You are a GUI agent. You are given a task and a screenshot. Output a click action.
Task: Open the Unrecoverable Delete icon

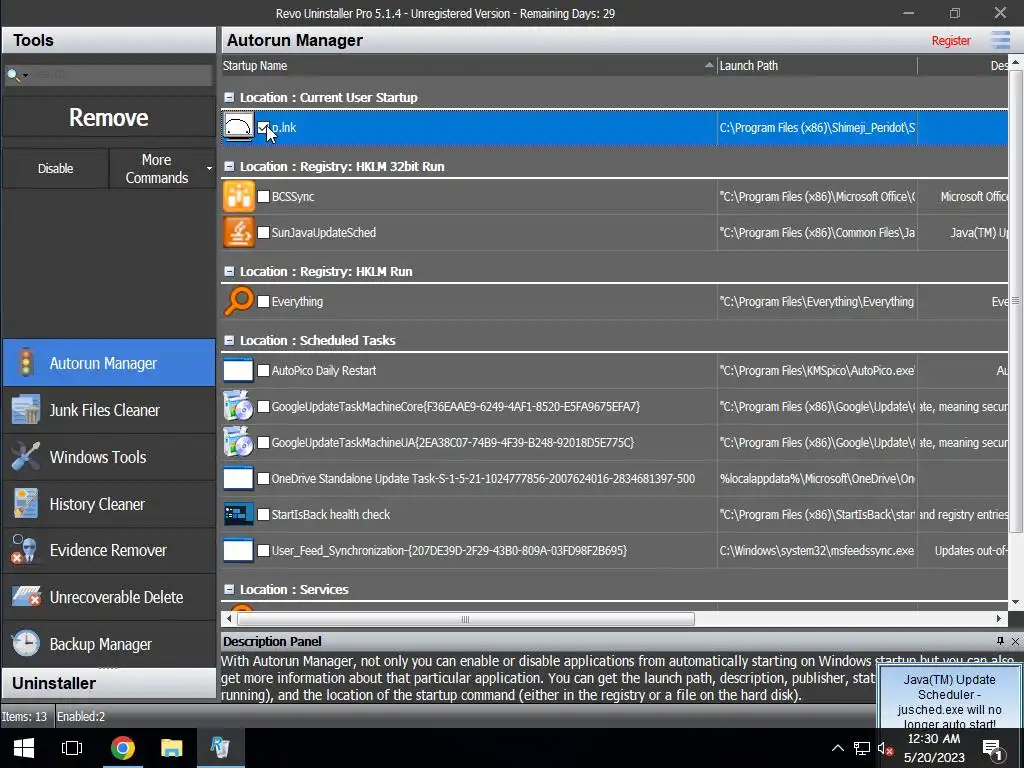tap(25, 596)
